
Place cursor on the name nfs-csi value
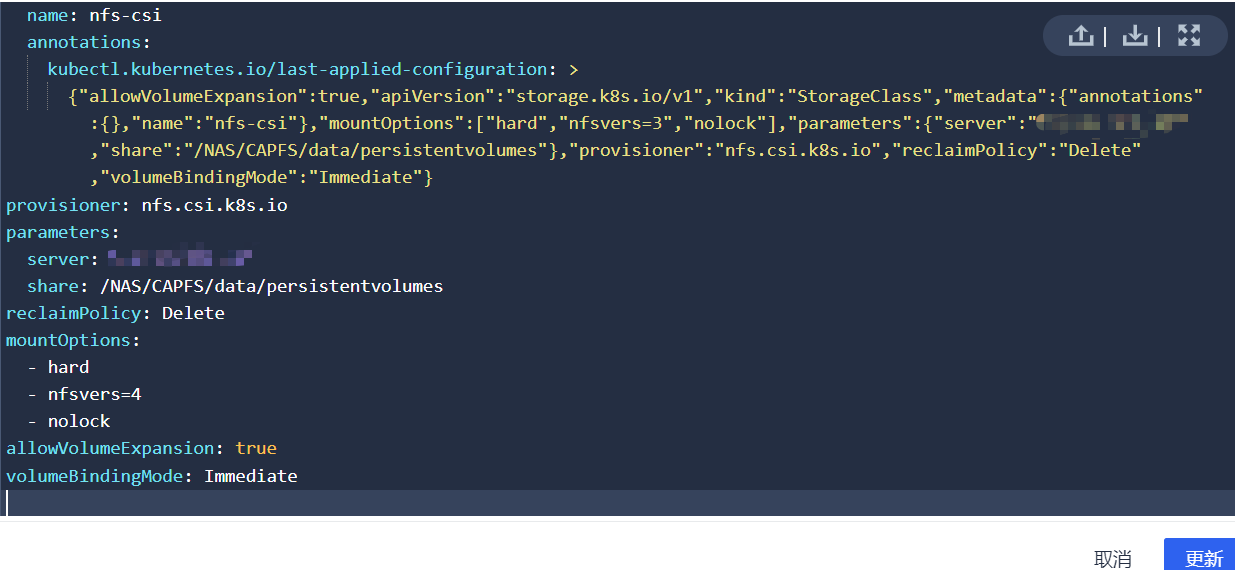[x=125, y=16]
